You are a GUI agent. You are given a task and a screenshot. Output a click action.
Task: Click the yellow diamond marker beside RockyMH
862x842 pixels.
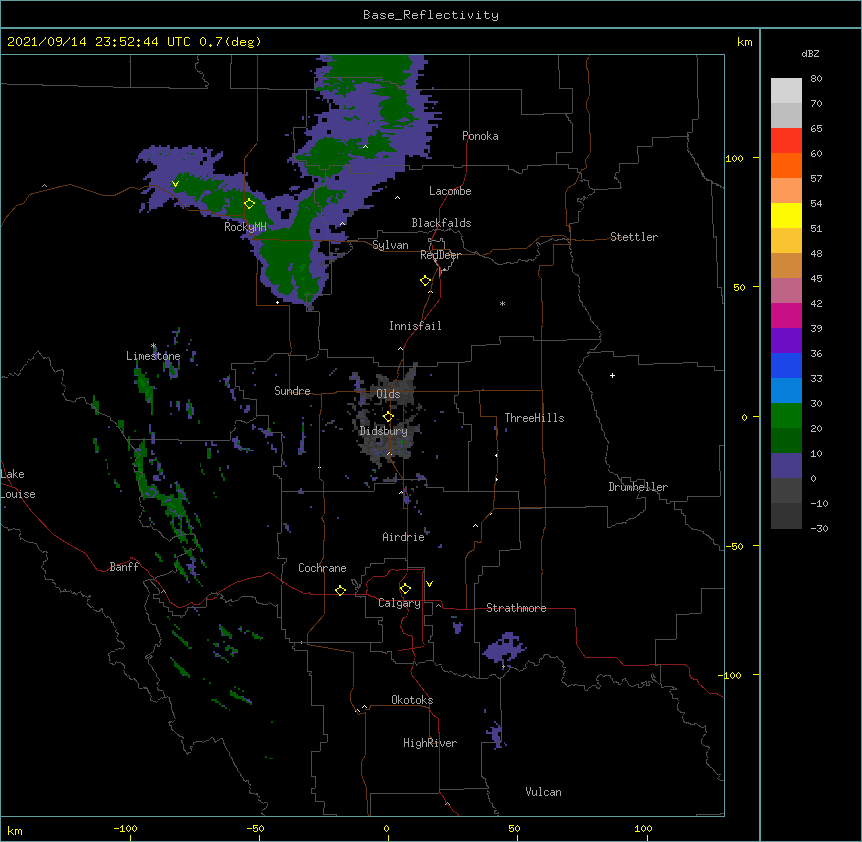click(250, 204)
